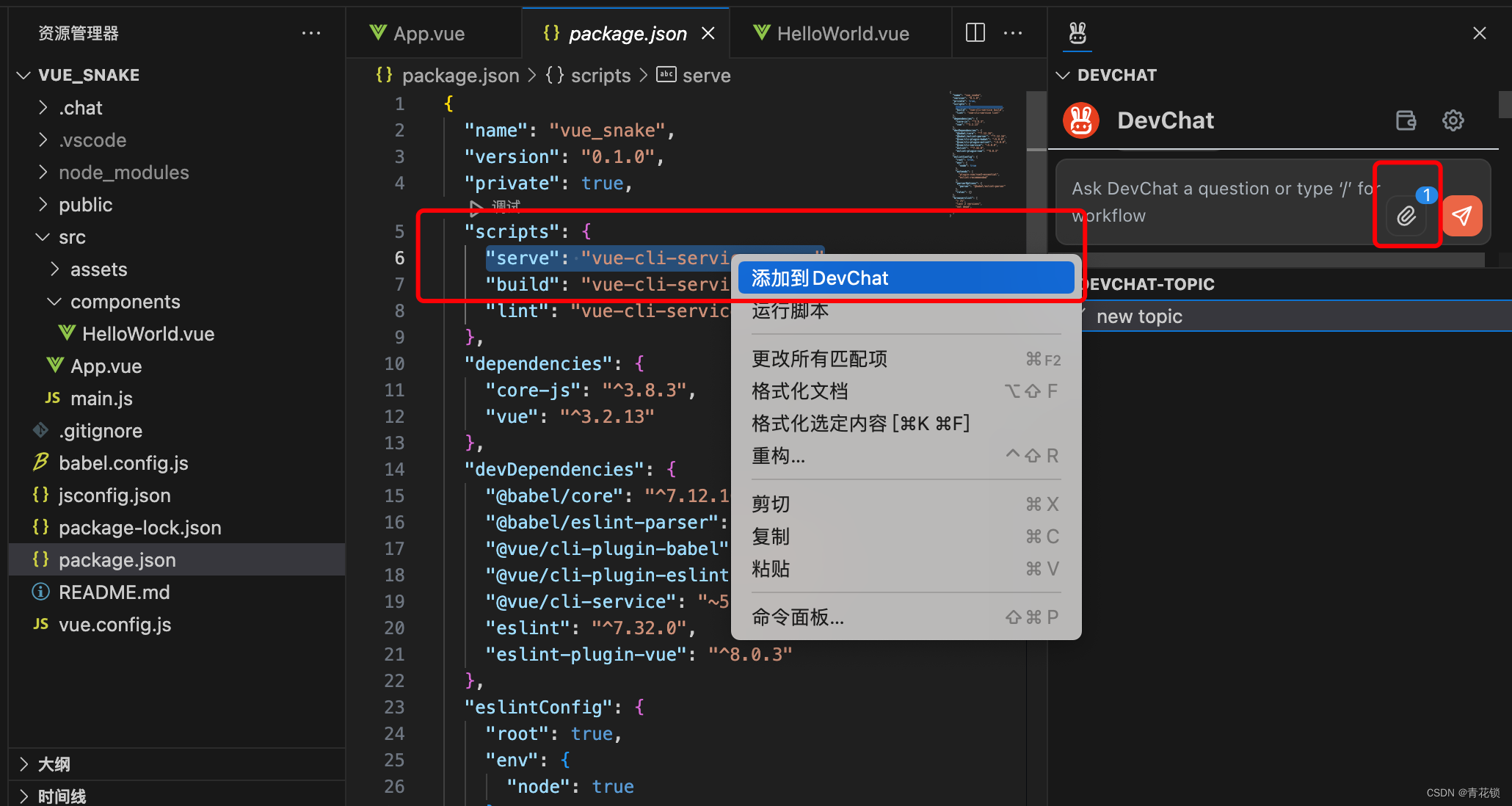Click the DevChat rabbit panel icon
Screen dimensions: 1512x806
[1077, 33]
